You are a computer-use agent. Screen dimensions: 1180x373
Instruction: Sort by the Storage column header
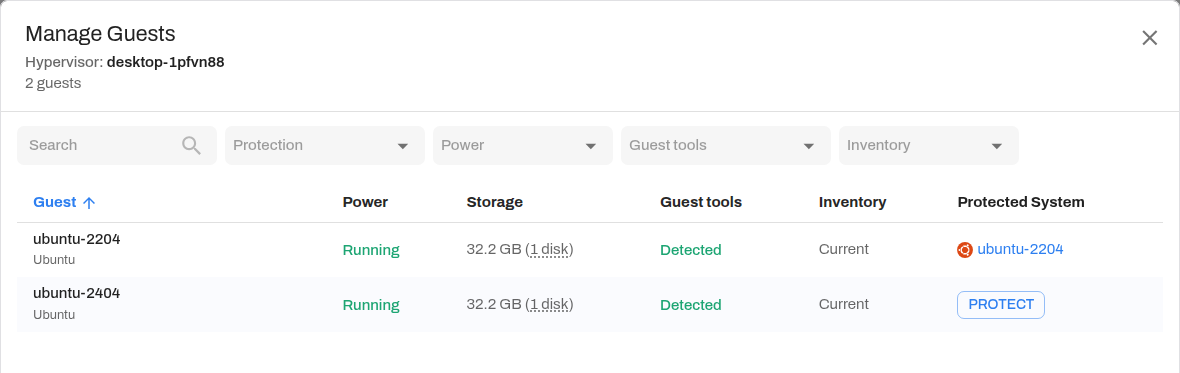pos(494,202)
